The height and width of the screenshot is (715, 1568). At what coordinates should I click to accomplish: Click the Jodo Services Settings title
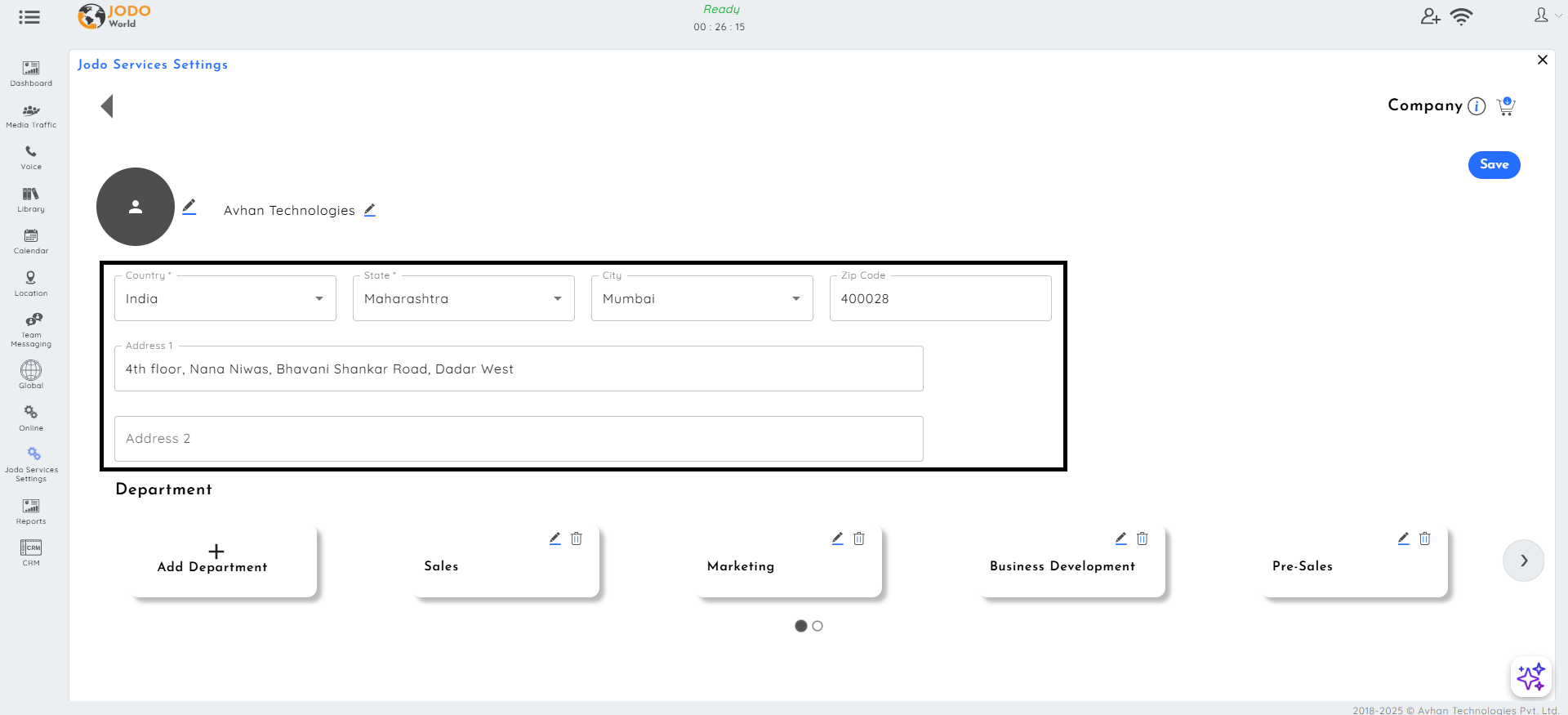[153, 65]
